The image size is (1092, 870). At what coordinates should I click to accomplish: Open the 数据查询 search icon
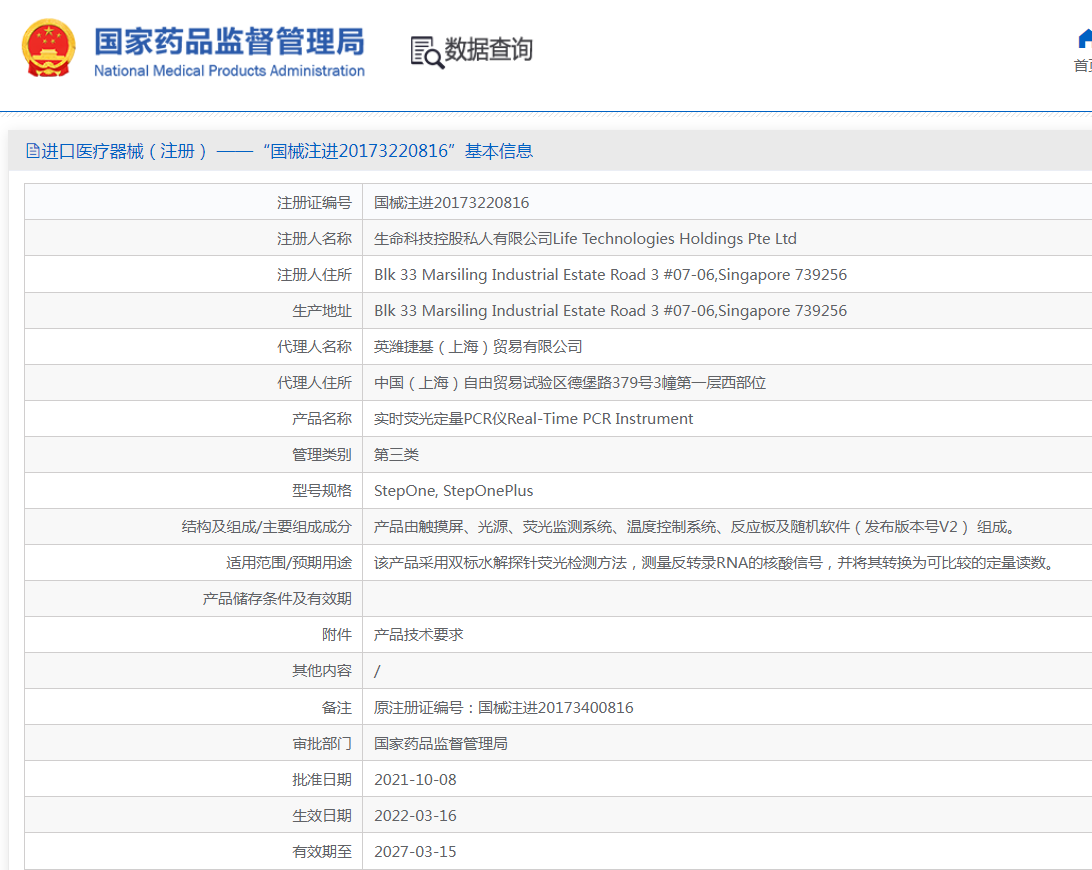[x=426, y=52]
